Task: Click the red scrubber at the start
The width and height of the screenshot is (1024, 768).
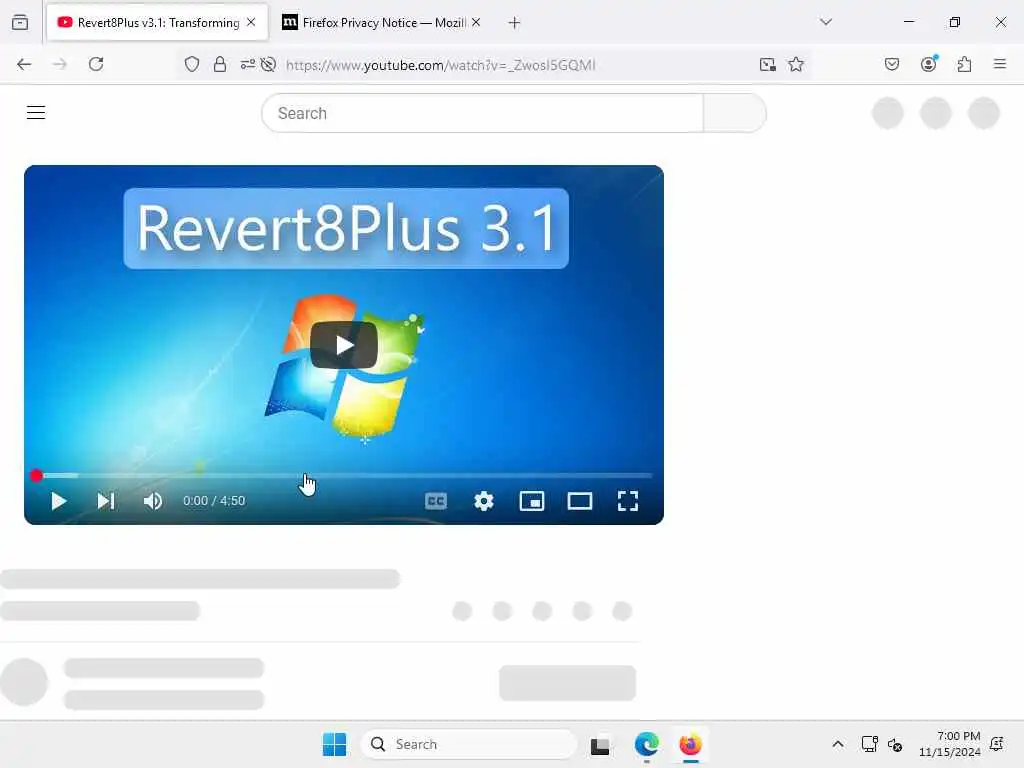Action: [37, 475]
